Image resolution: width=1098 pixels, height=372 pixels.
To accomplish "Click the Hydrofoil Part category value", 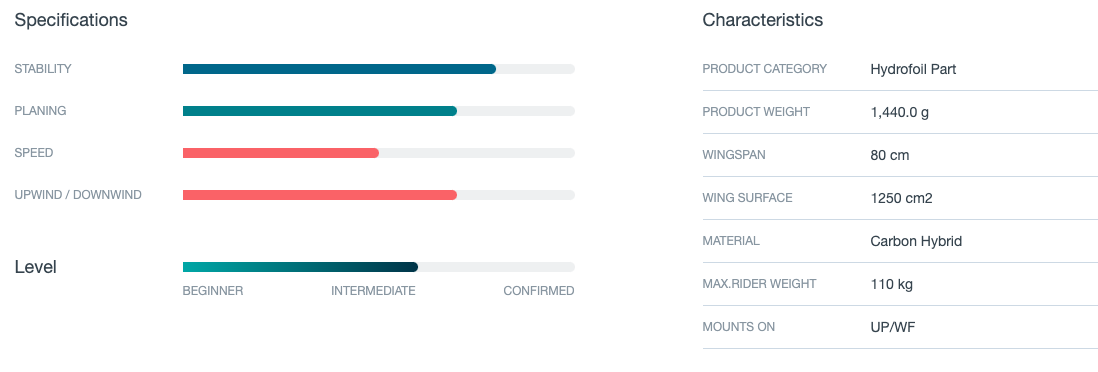I will (913, 69).
